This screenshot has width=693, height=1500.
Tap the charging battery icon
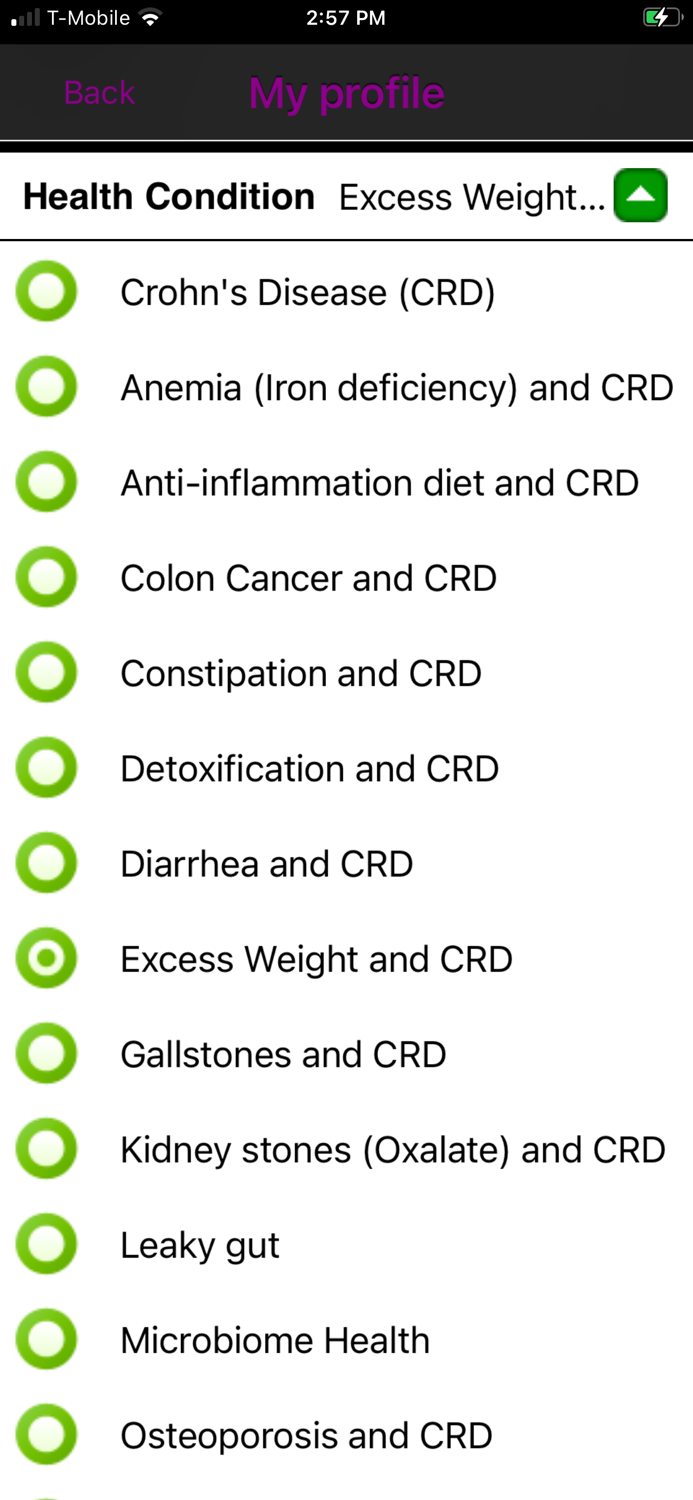tap(661, 16)
